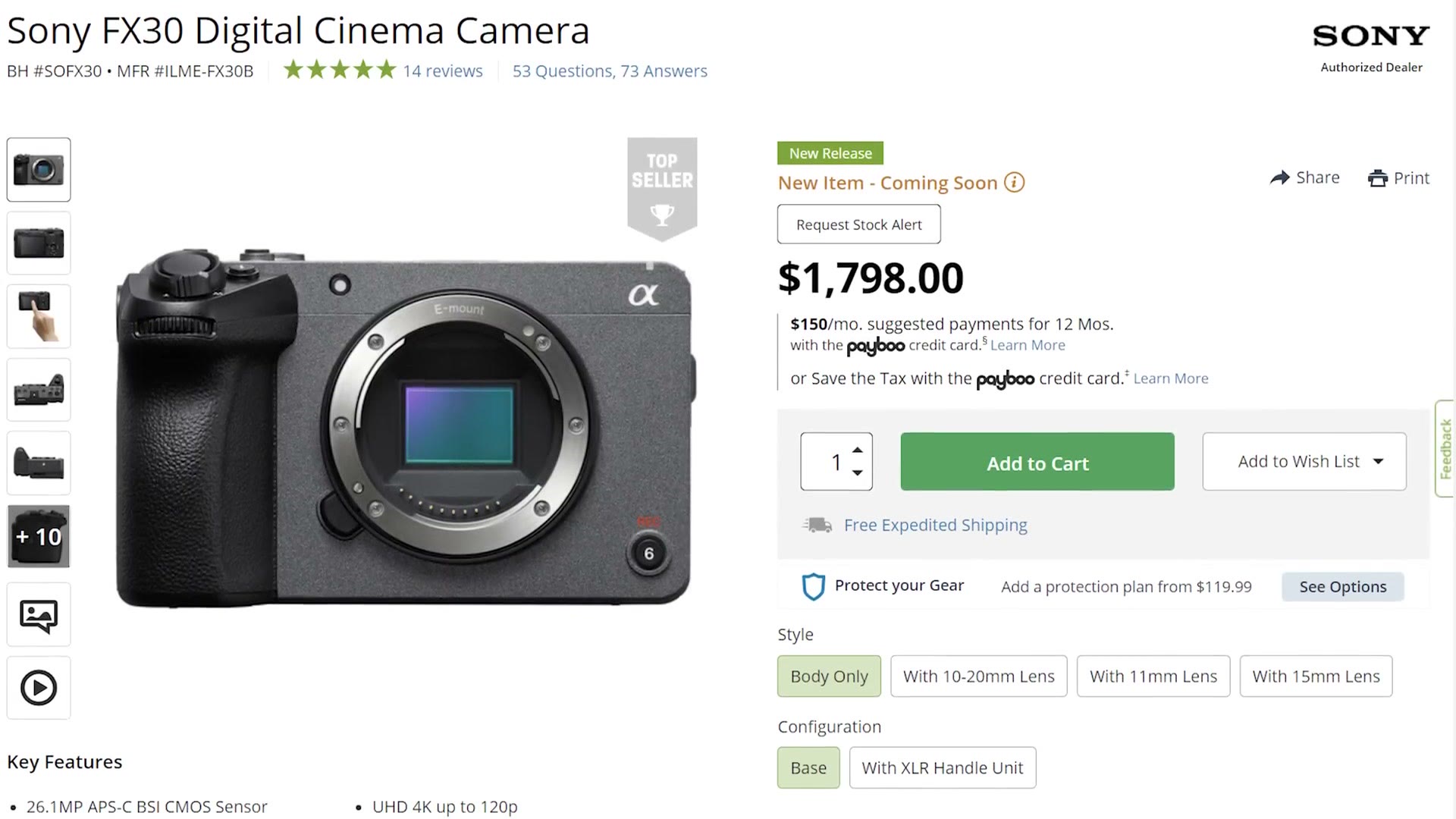Click the quantity input field
Viewport: 1456px width, 819px height.
click(836, 462)
